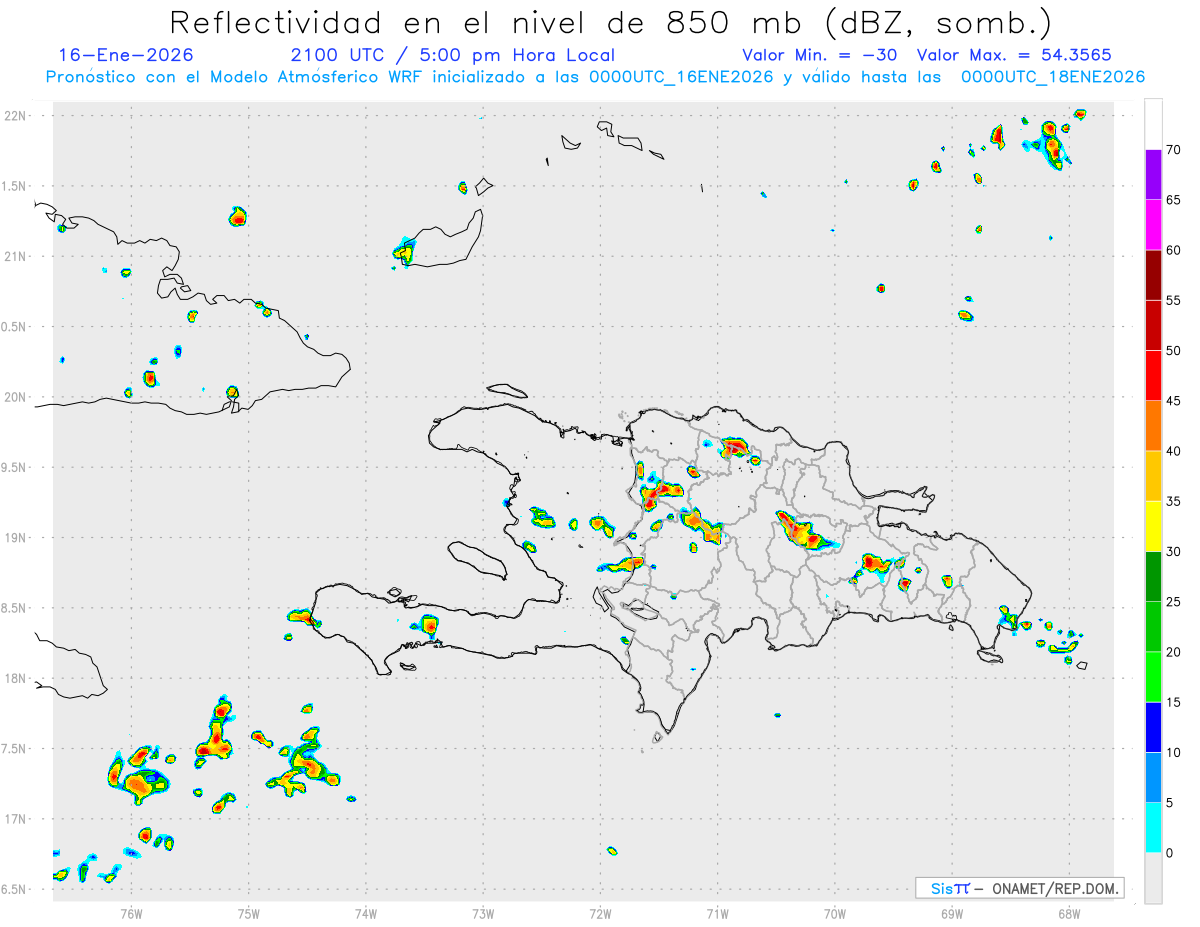This screenshot has height=927, width=1200.
Task: Click the cyan 0-5 dBZ colorbar segment
Action: tap(1153, 828)
